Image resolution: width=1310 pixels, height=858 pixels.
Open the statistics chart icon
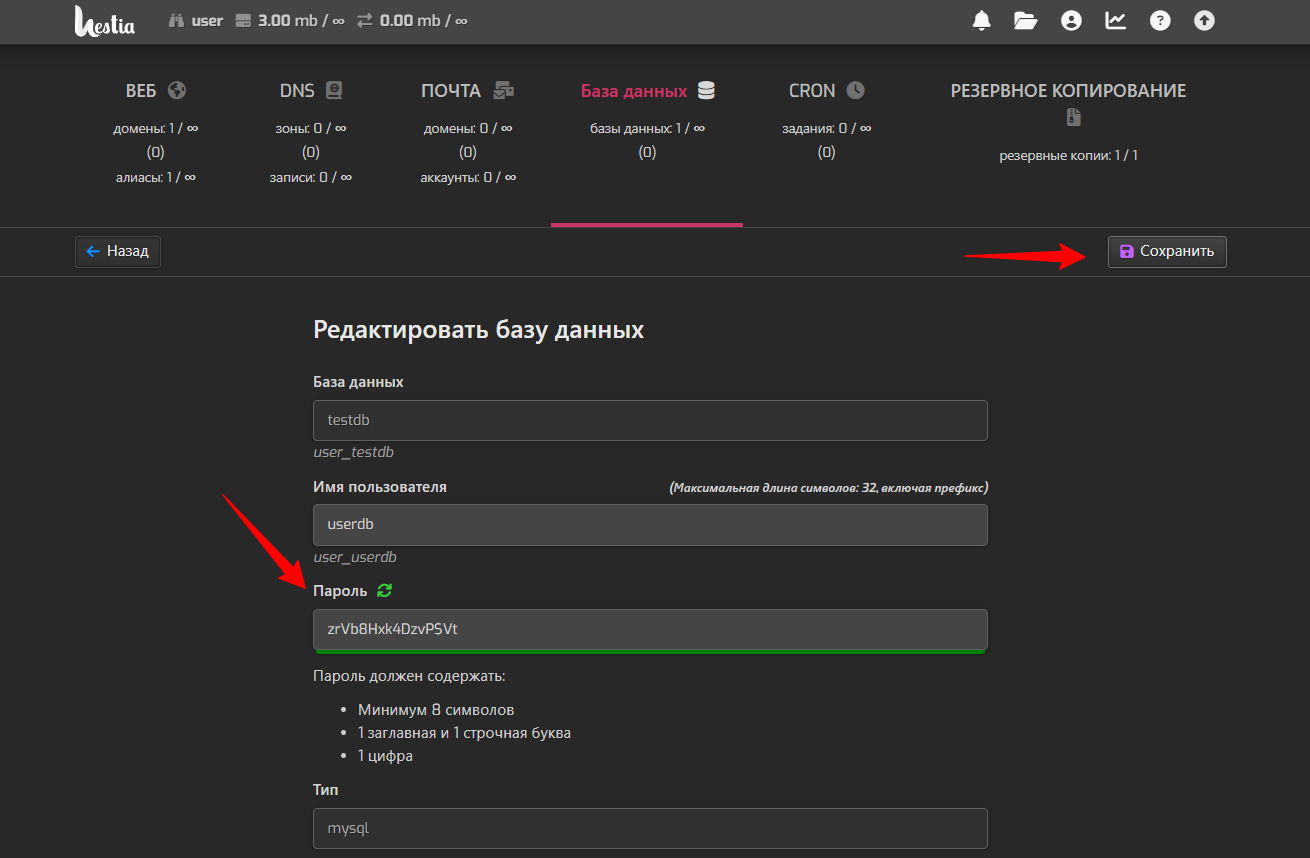point(1115,20)
